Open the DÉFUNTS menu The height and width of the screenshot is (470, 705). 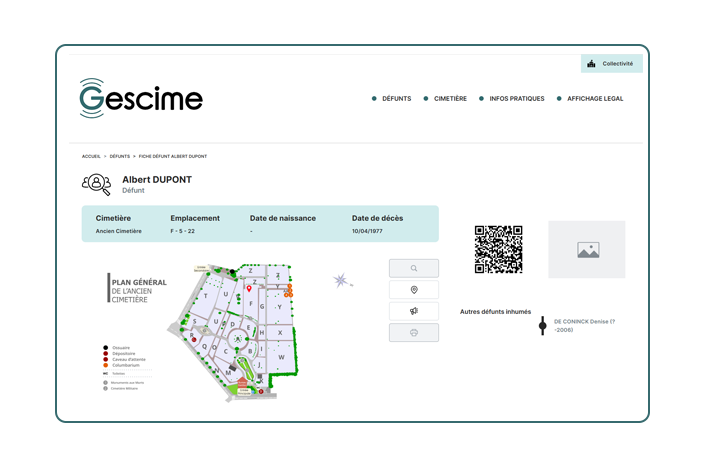pos(396,99)
